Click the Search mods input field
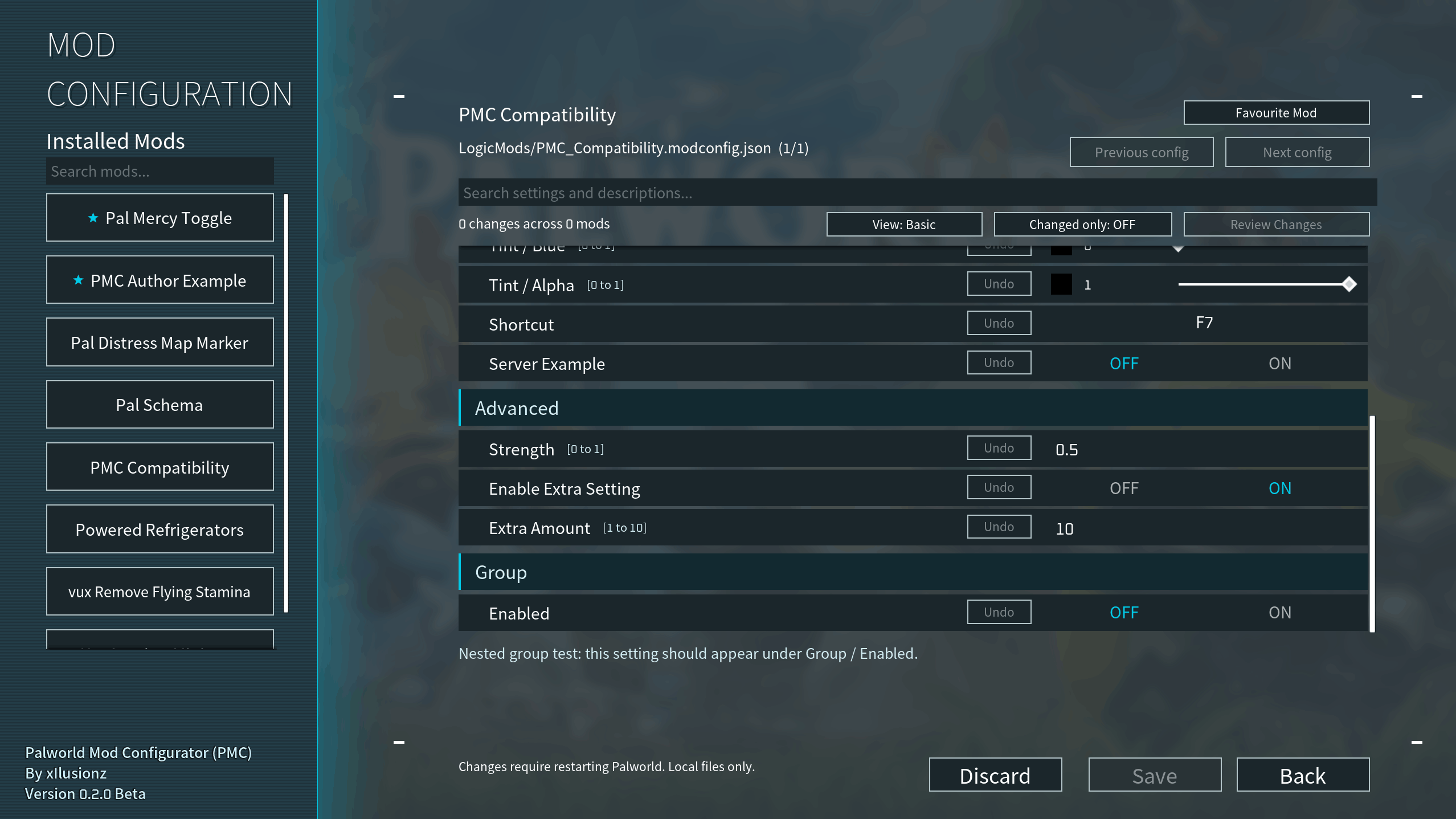Viewport: 1456px width, 819px height. tap(159, 171)
